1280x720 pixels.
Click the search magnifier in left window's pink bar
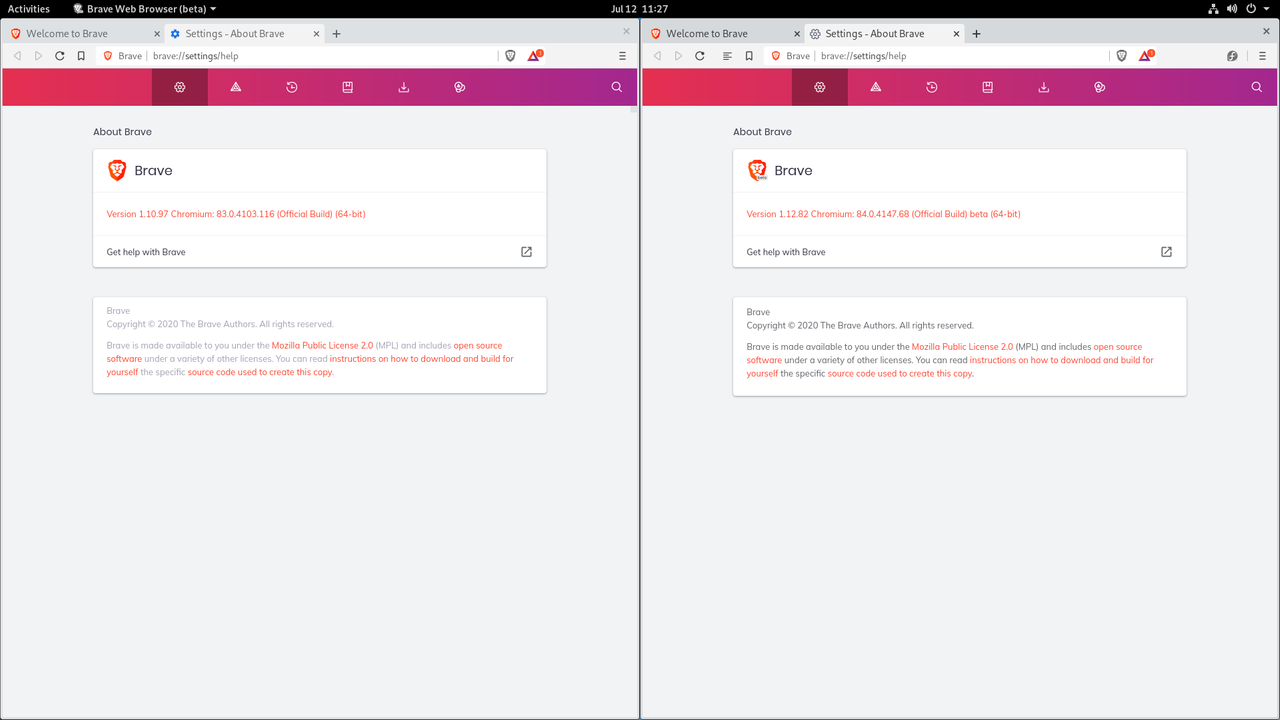[x=617, y=87]
